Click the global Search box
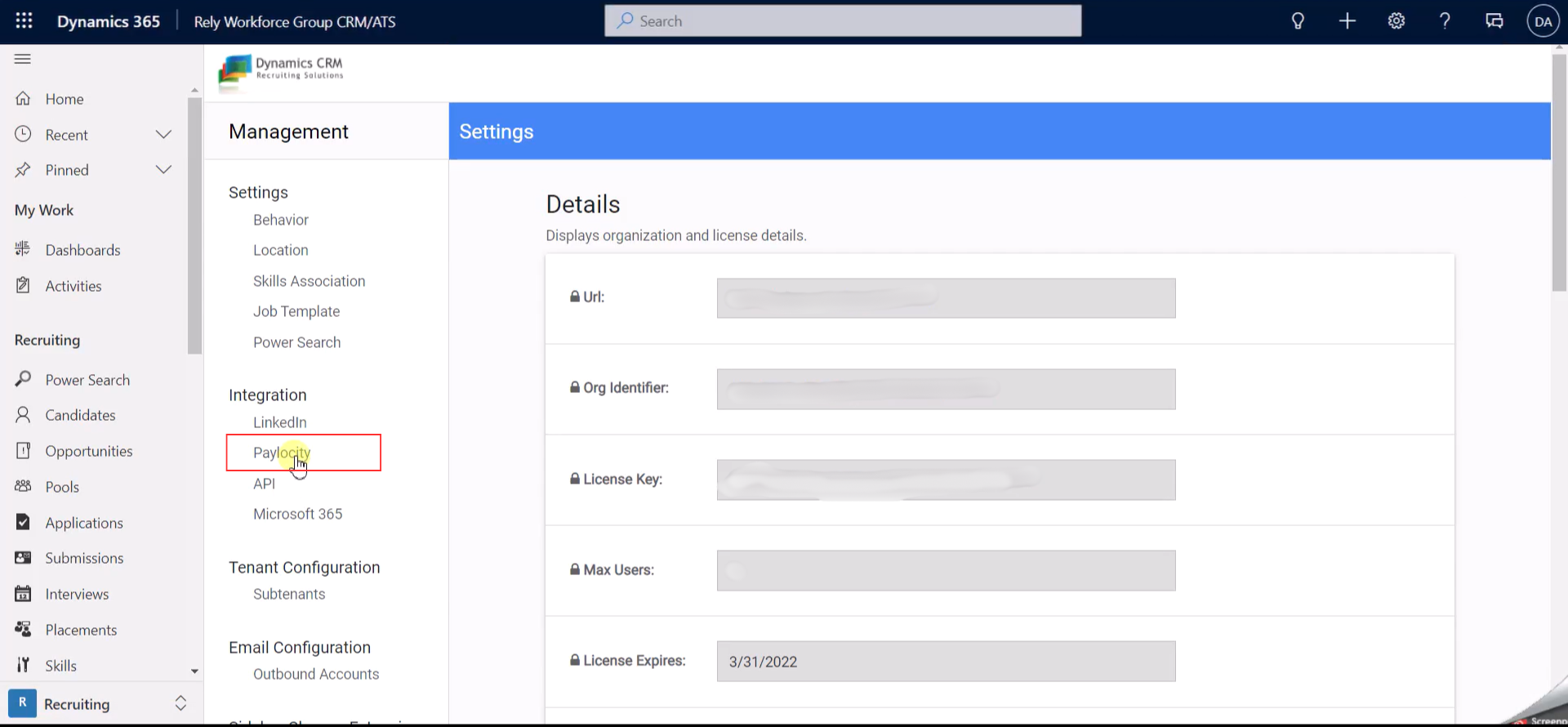This screenshot has height=727, width=1568. 843,21
